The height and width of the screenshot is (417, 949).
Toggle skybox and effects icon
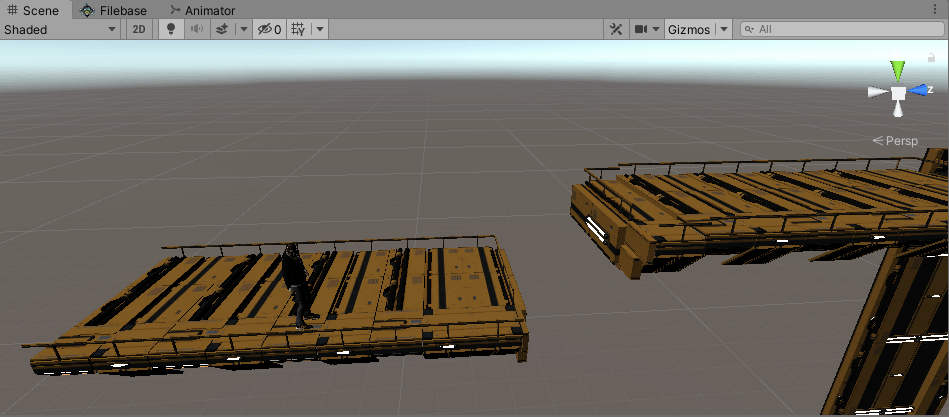pyautogui.click(x=222, y=29)
